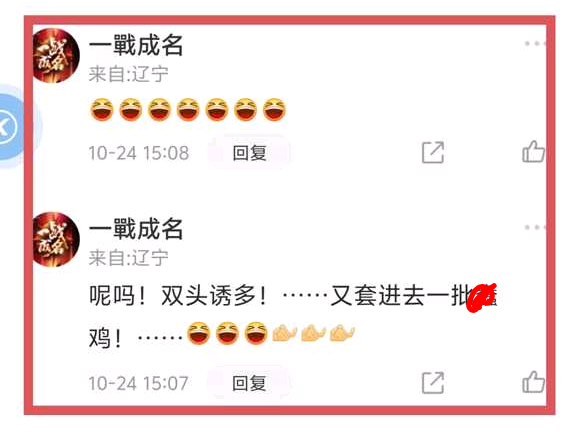
Task: Tap 来自:辽宁 under the second comment
Action: tap(129, 258)
